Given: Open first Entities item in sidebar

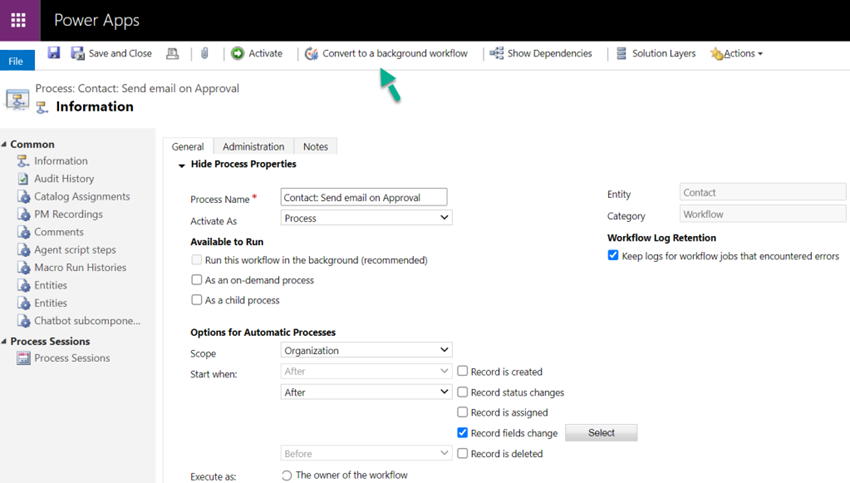Looking at the screenshot, I should pyautogui.click(x=50, y=285).
